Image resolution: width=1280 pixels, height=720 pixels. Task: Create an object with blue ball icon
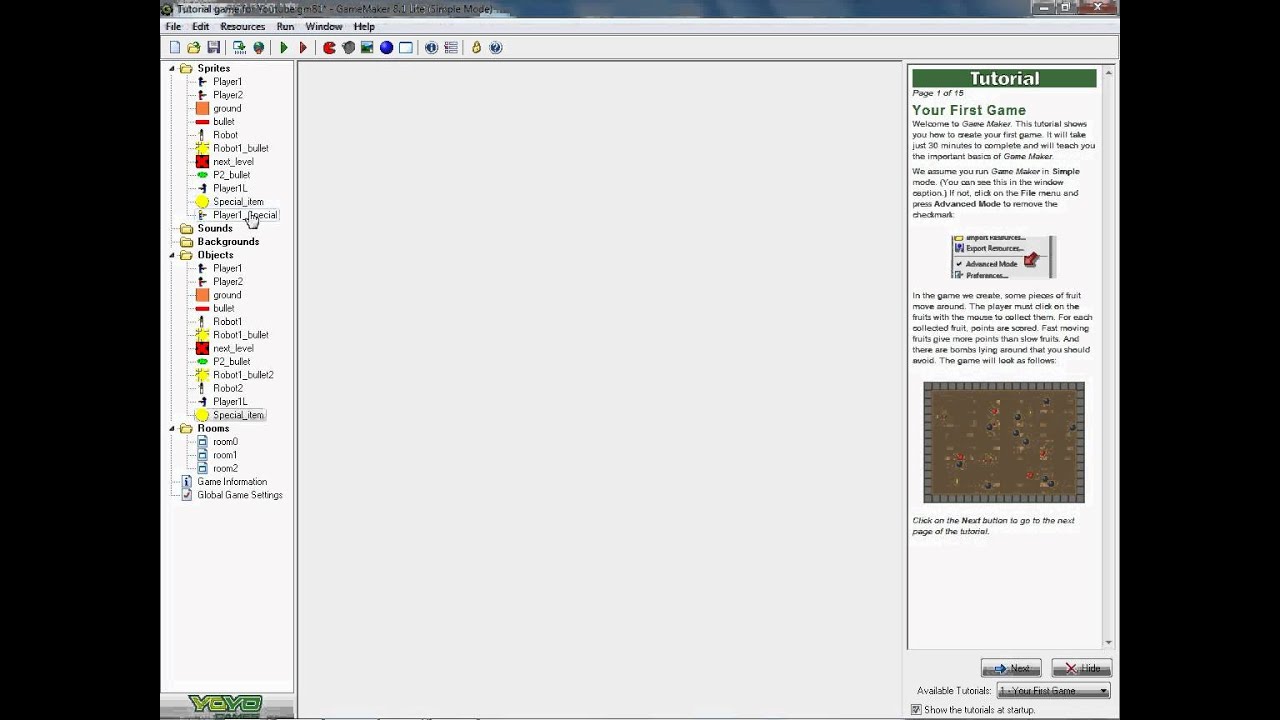(386, 47)
